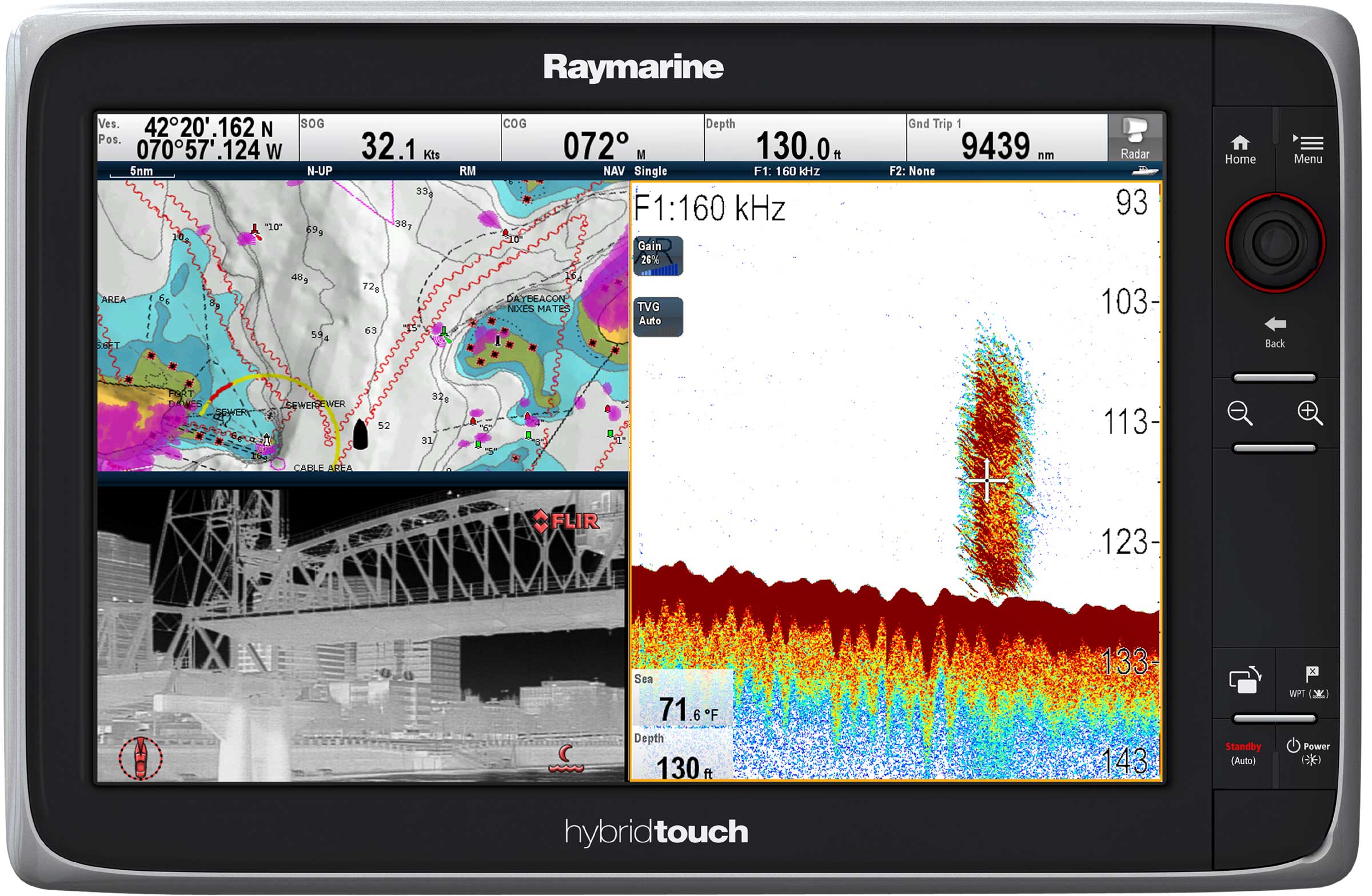Viewport: 1372px width, 896px height.
Task: Tap the red circled boat icon on thermal view
Action: point(140,758)
